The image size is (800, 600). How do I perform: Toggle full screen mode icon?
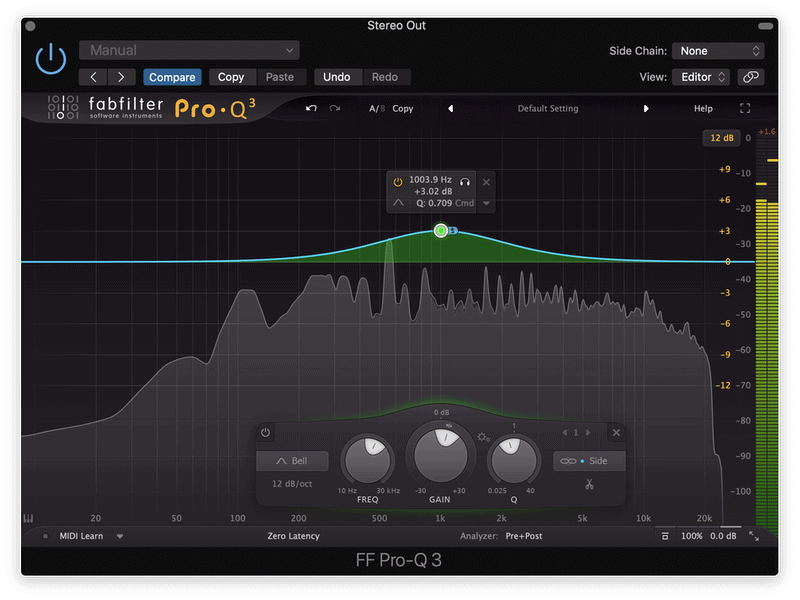(x=745, y=108)
